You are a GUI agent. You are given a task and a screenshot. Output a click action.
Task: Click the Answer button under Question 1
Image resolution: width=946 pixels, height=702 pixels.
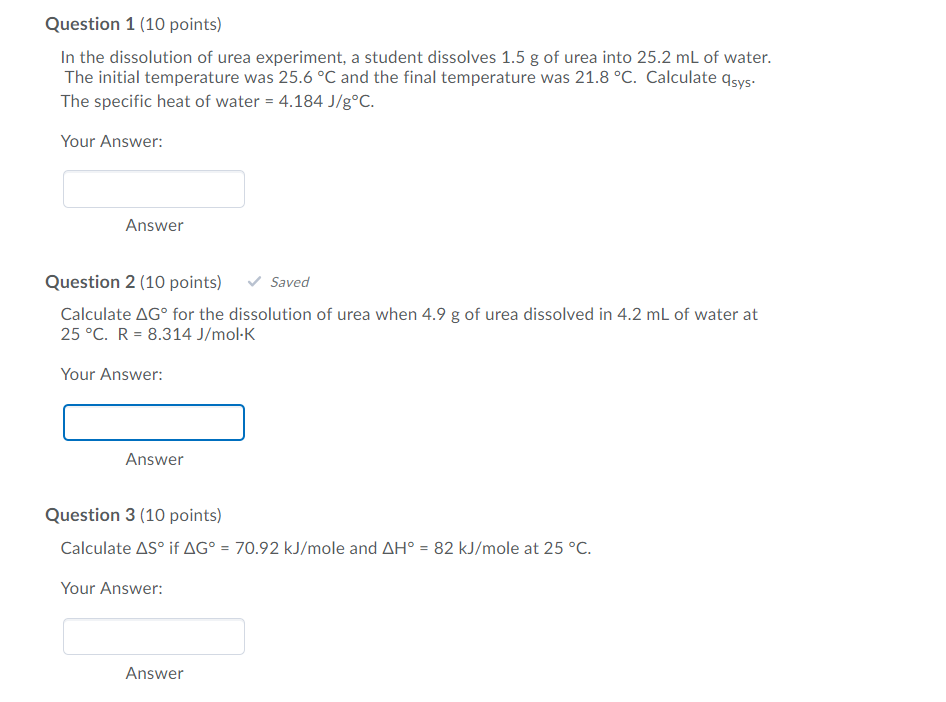[x=154, y=226]
